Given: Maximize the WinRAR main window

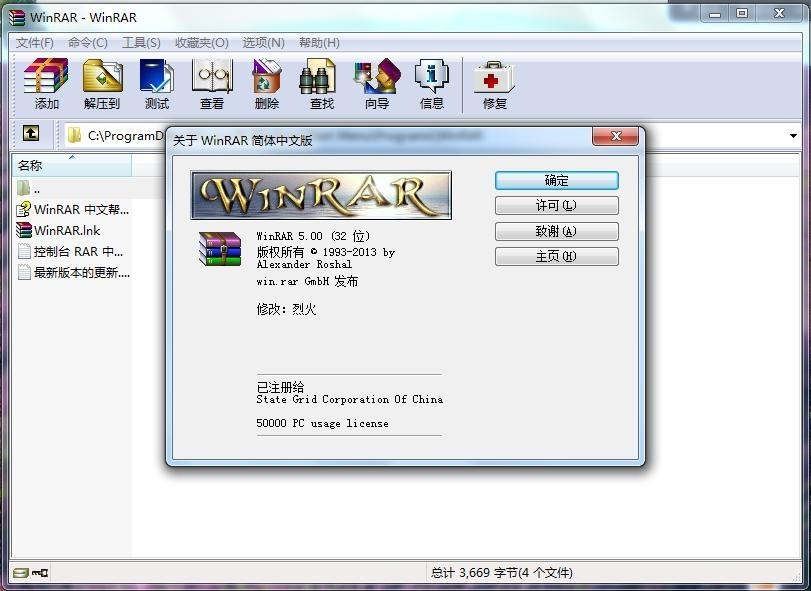Looking at the screenshot, I should pos(742,13).
